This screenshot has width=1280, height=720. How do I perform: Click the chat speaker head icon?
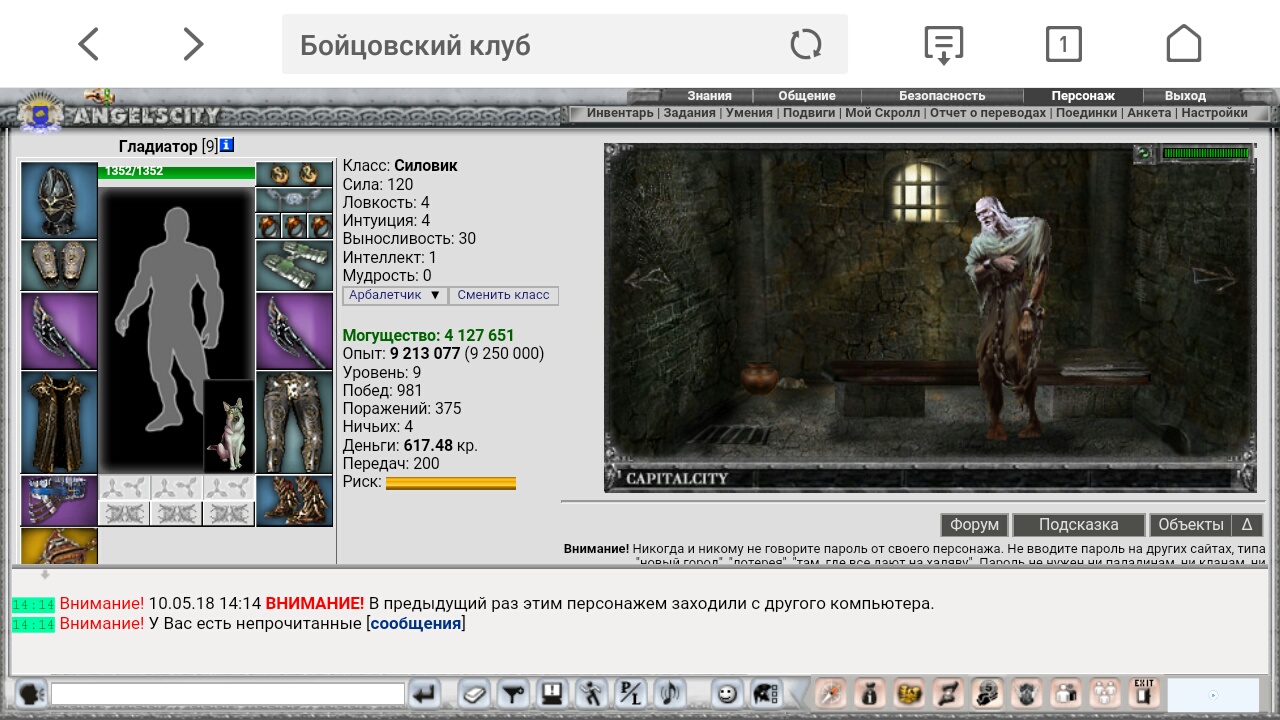pyautogui.click(x=30, y=693)
